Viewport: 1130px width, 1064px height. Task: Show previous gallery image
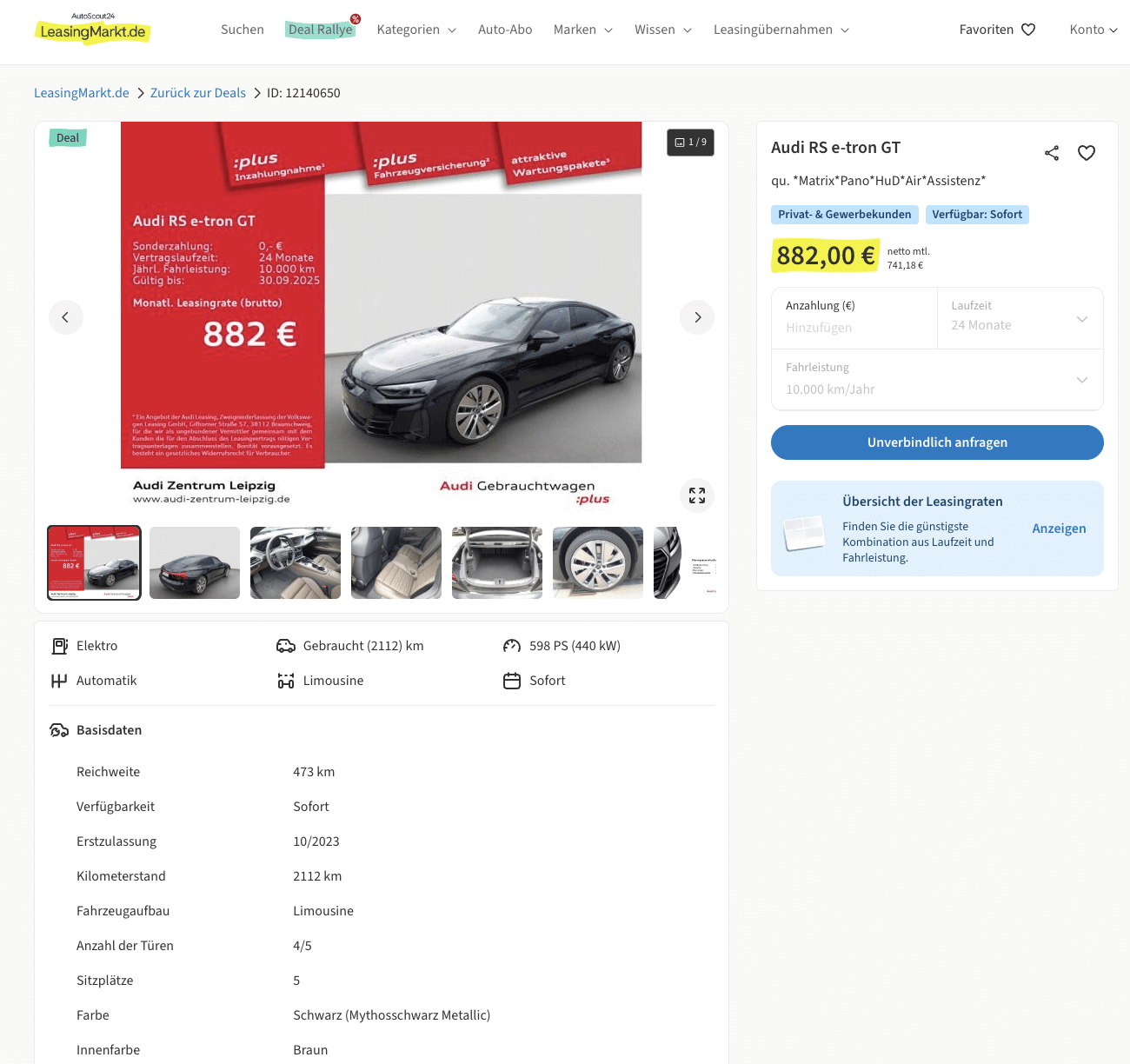pos(66,317)
